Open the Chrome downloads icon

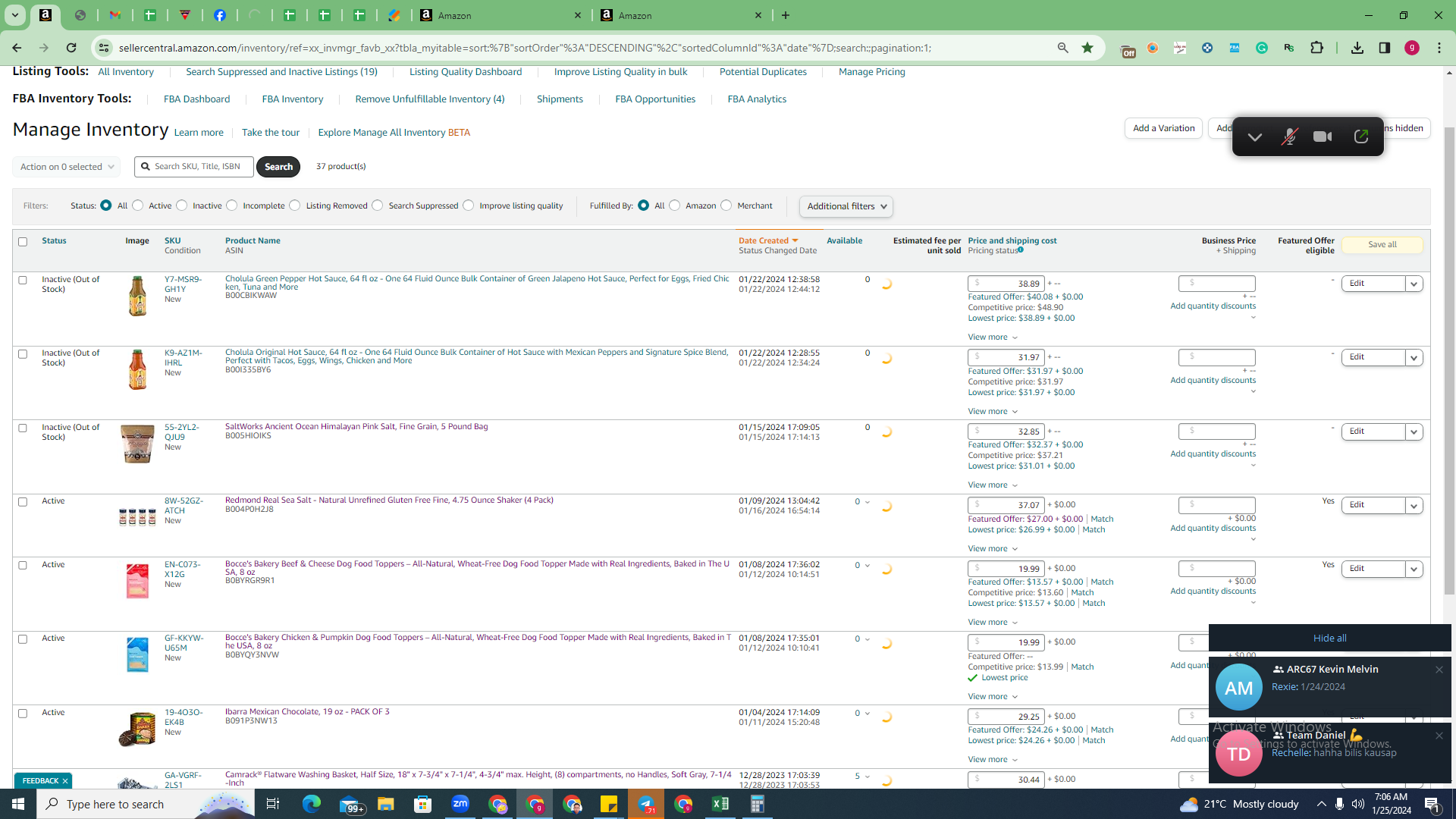(x=1357, y=48)
